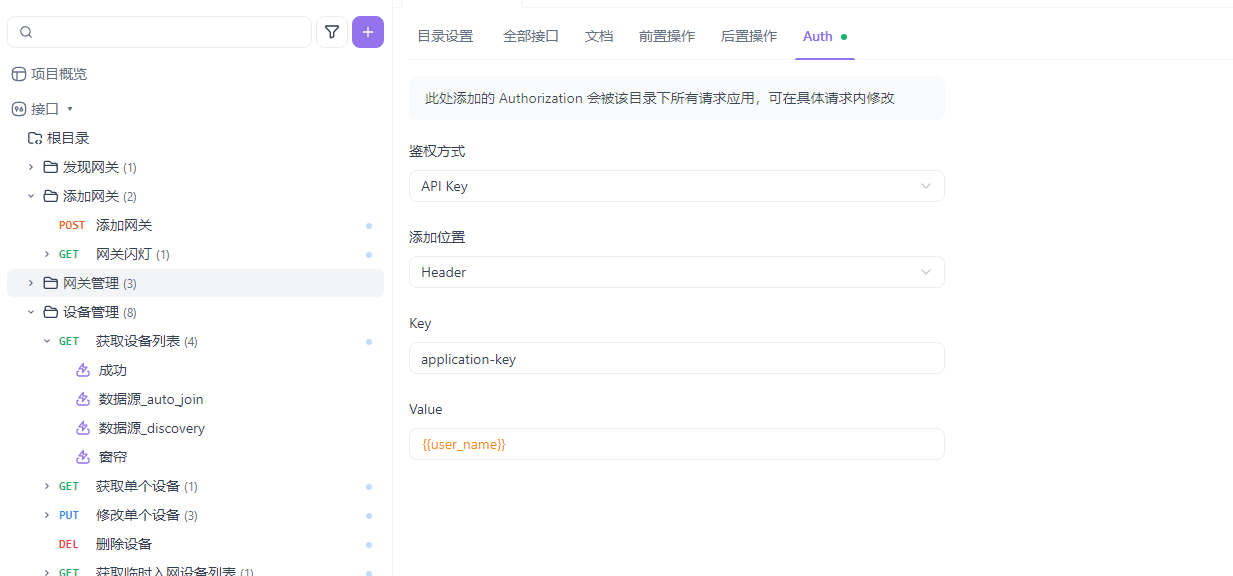Open the 添加位置 Header dropdown
Viewport: 1233px width, 576px height.
click(676, 272)
